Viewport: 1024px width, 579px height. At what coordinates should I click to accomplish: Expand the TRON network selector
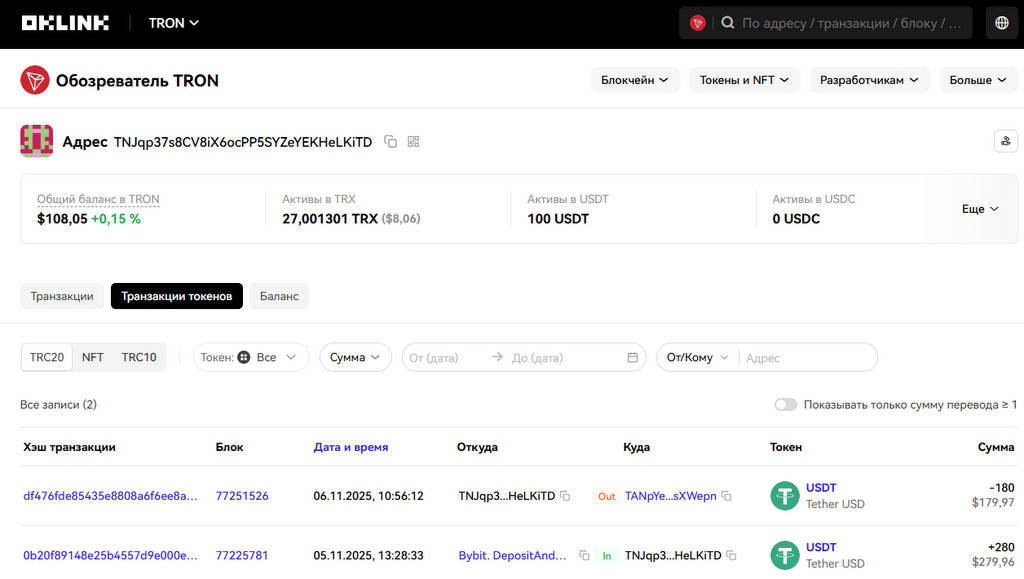click(x=174, y=23)
